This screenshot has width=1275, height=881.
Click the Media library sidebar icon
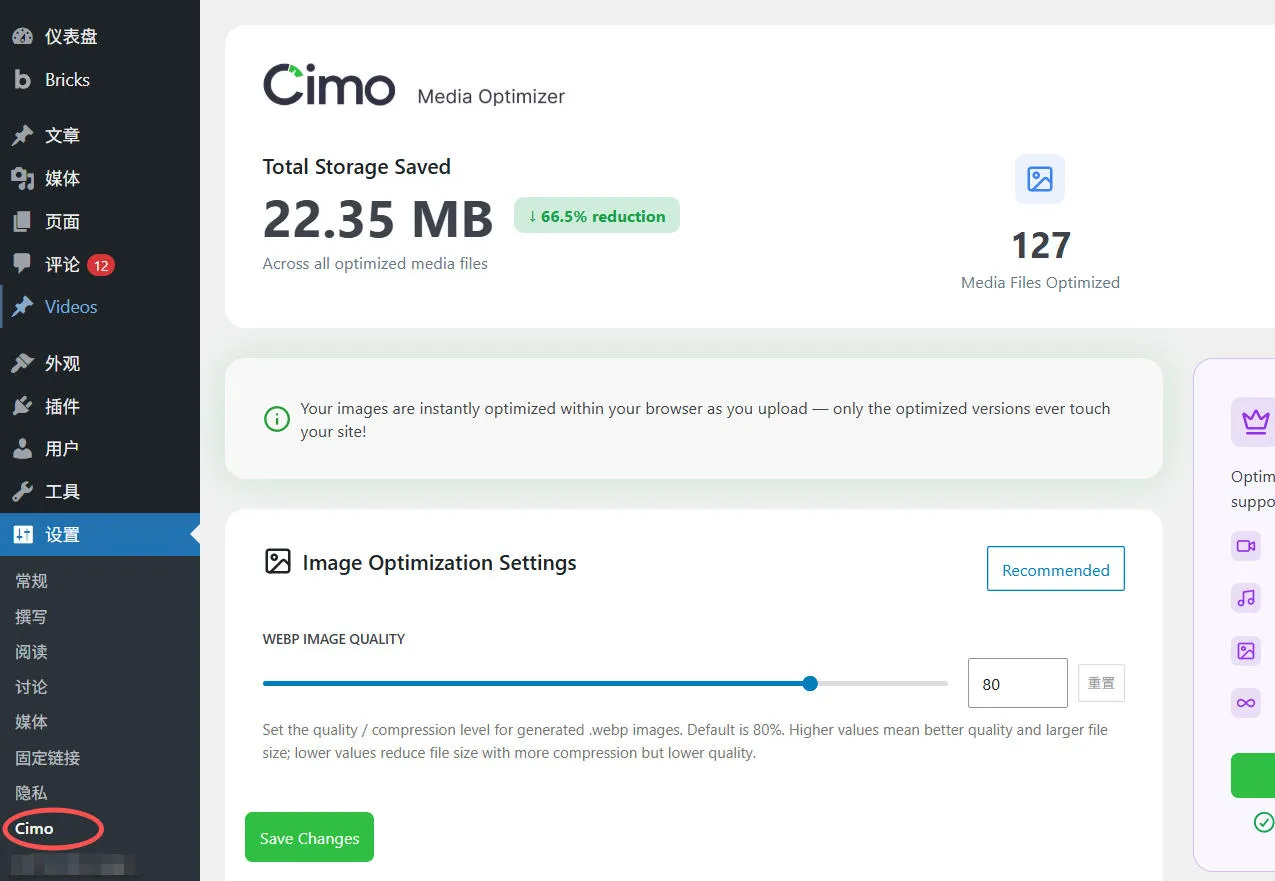coord(22,179)
